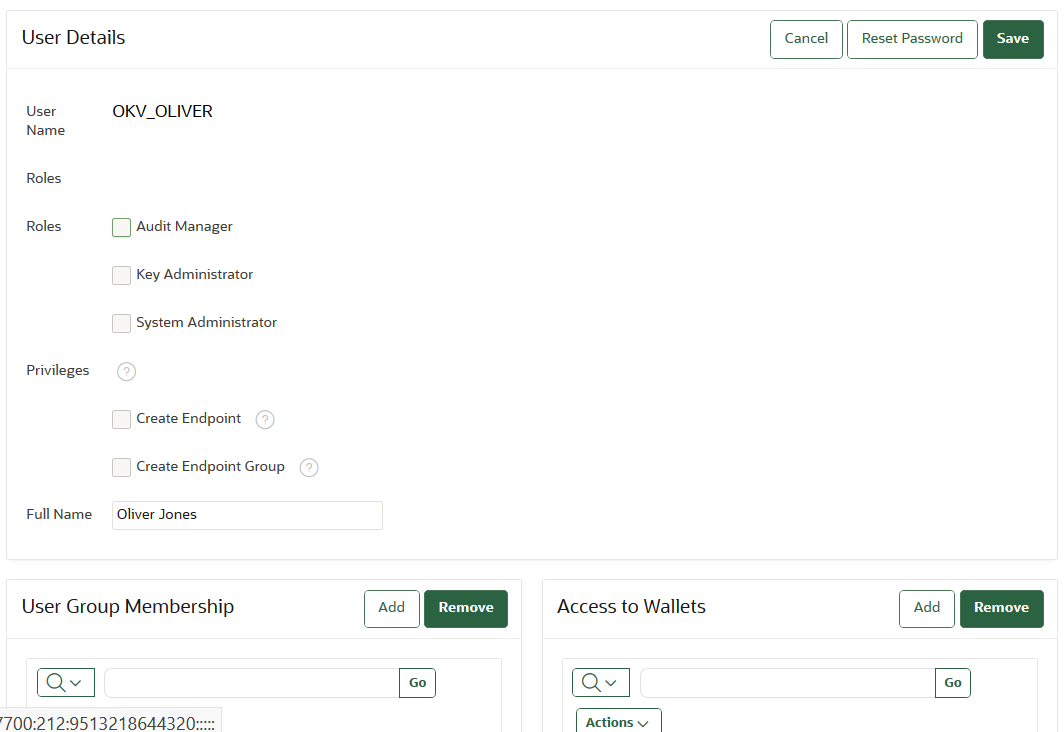The width and height of the screenshot is (1064, 732).
Task: Focus the Access to Wallets search field
Action: [787, 682]
